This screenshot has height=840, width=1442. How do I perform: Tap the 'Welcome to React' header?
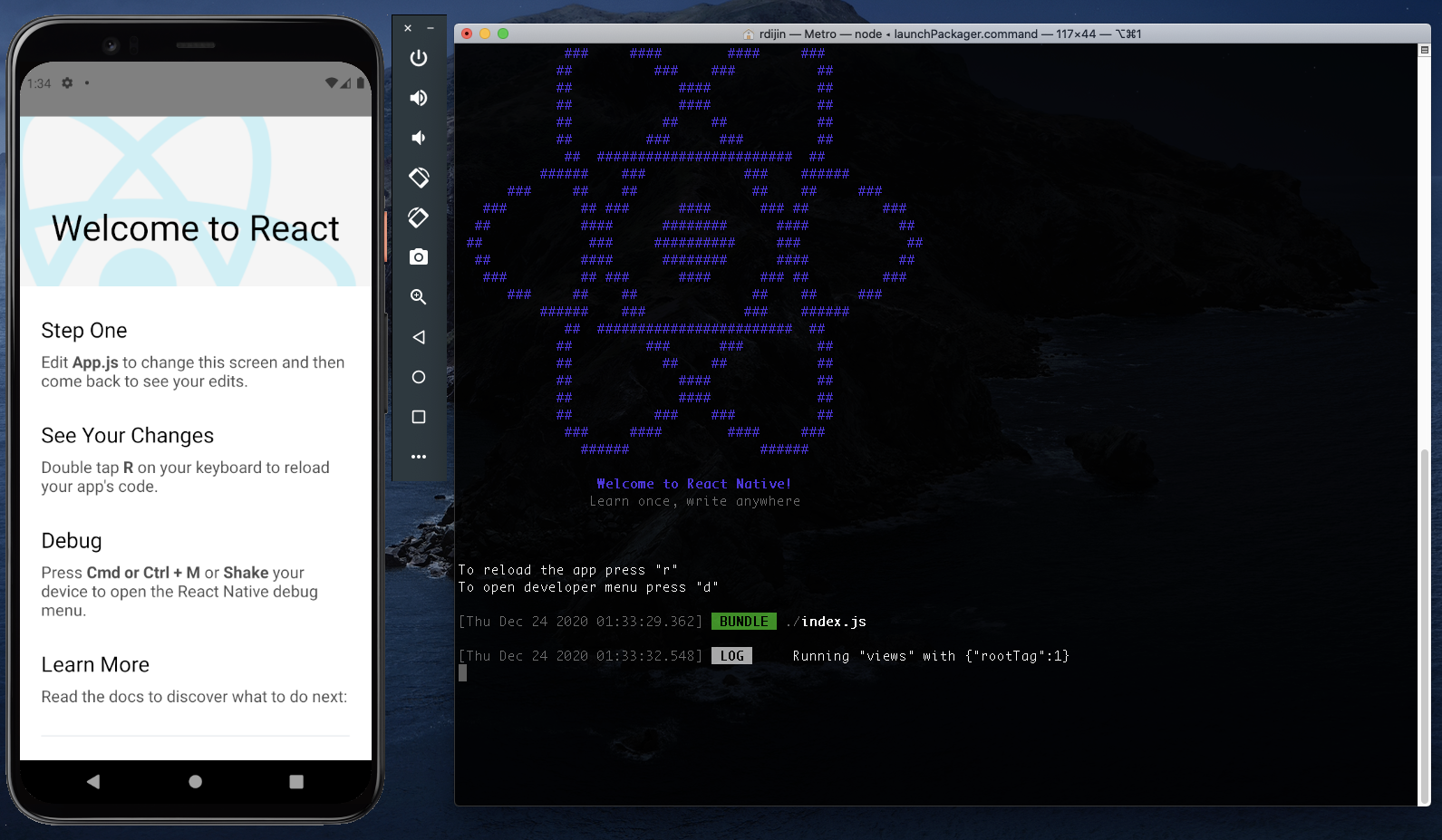tap(195, 228)
